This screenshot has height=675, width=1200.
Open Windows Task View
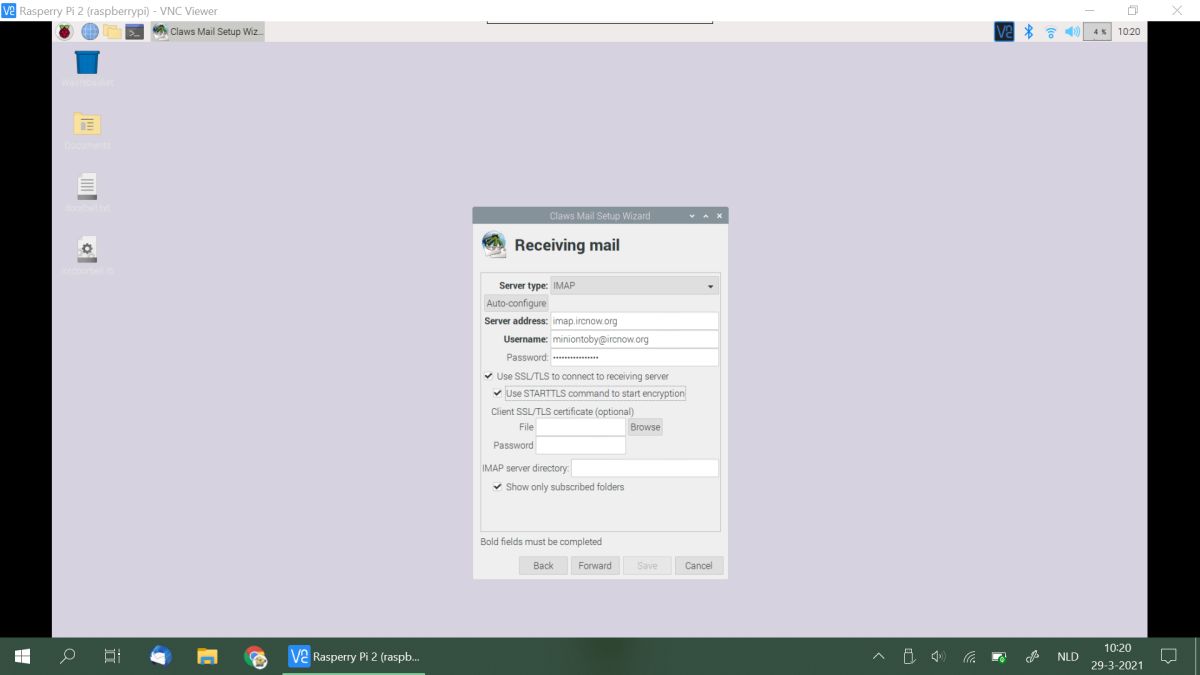[113, 657]
